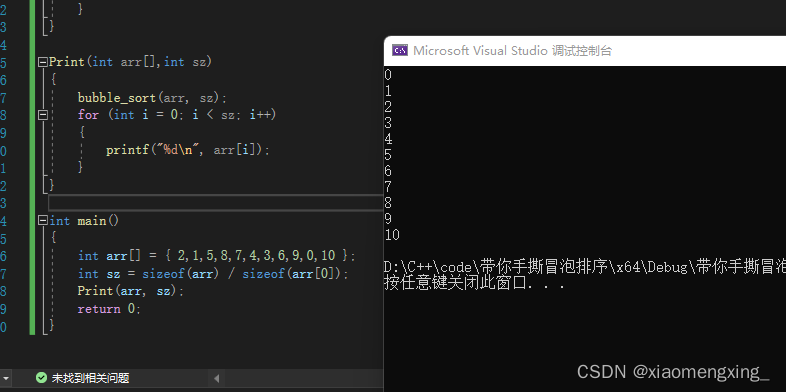Click the green check no-issues icon

[x=42, y=378]
